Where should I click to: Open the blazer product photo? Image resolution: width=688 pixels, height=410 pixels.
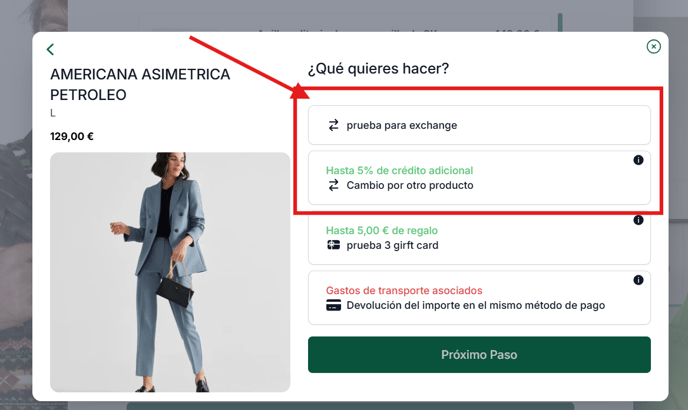click(x=170, y=272)
